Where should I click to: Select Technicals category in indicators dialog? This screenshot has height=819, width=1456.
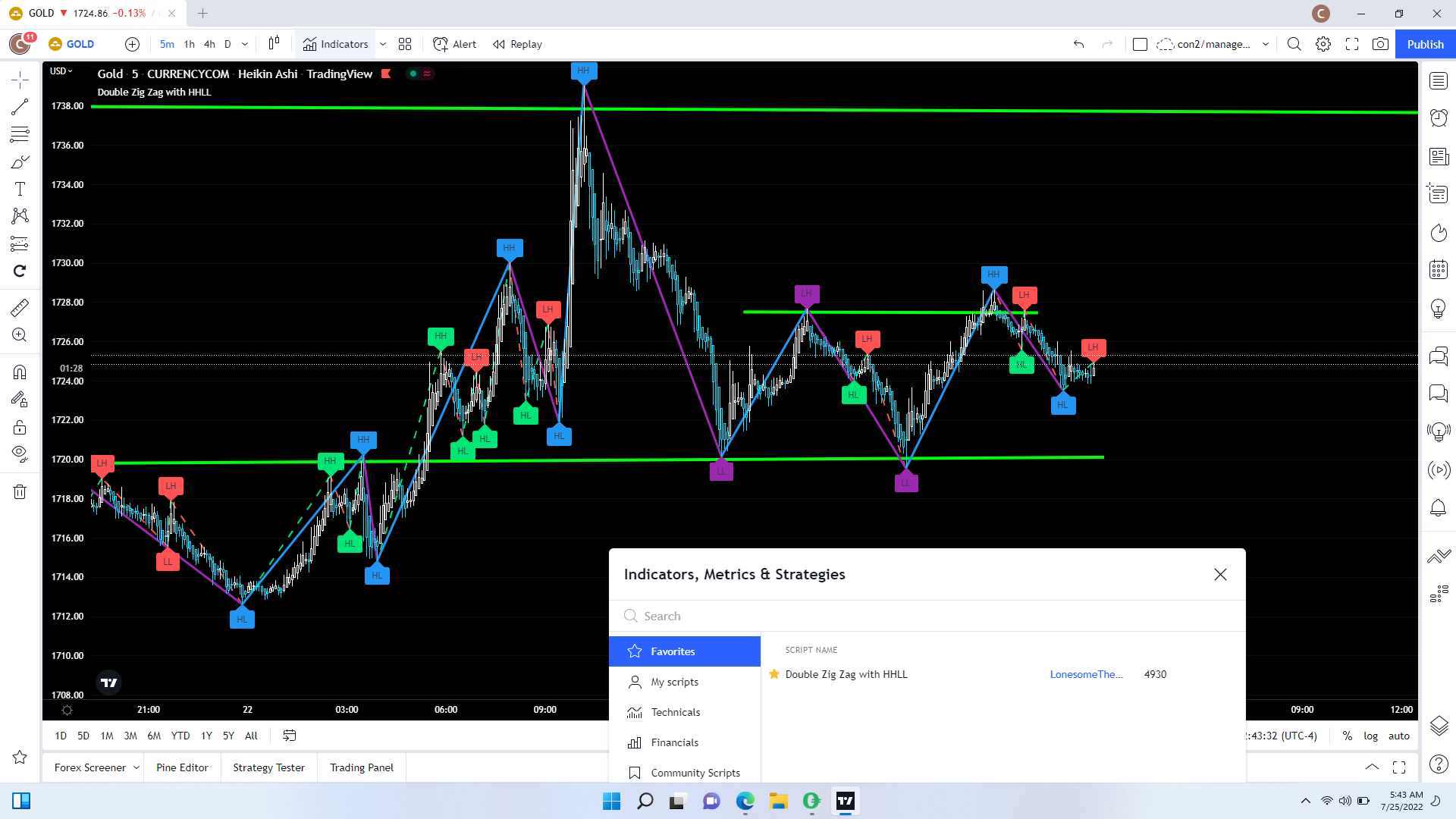pos(675,712)
